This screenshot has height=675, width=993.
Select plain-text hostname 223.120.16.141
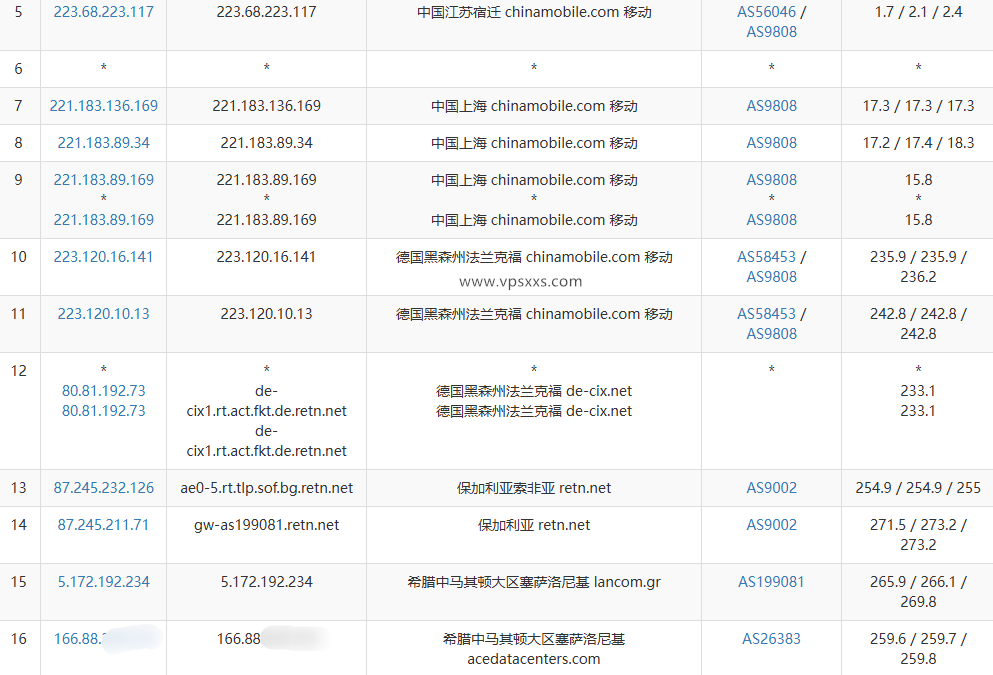pos(267,257)
